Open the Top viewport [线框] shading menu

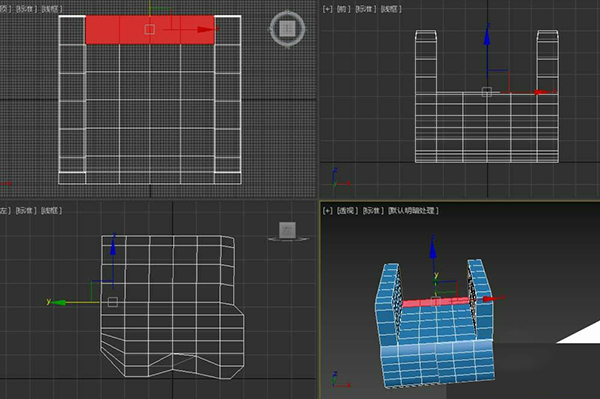(51, 9)
